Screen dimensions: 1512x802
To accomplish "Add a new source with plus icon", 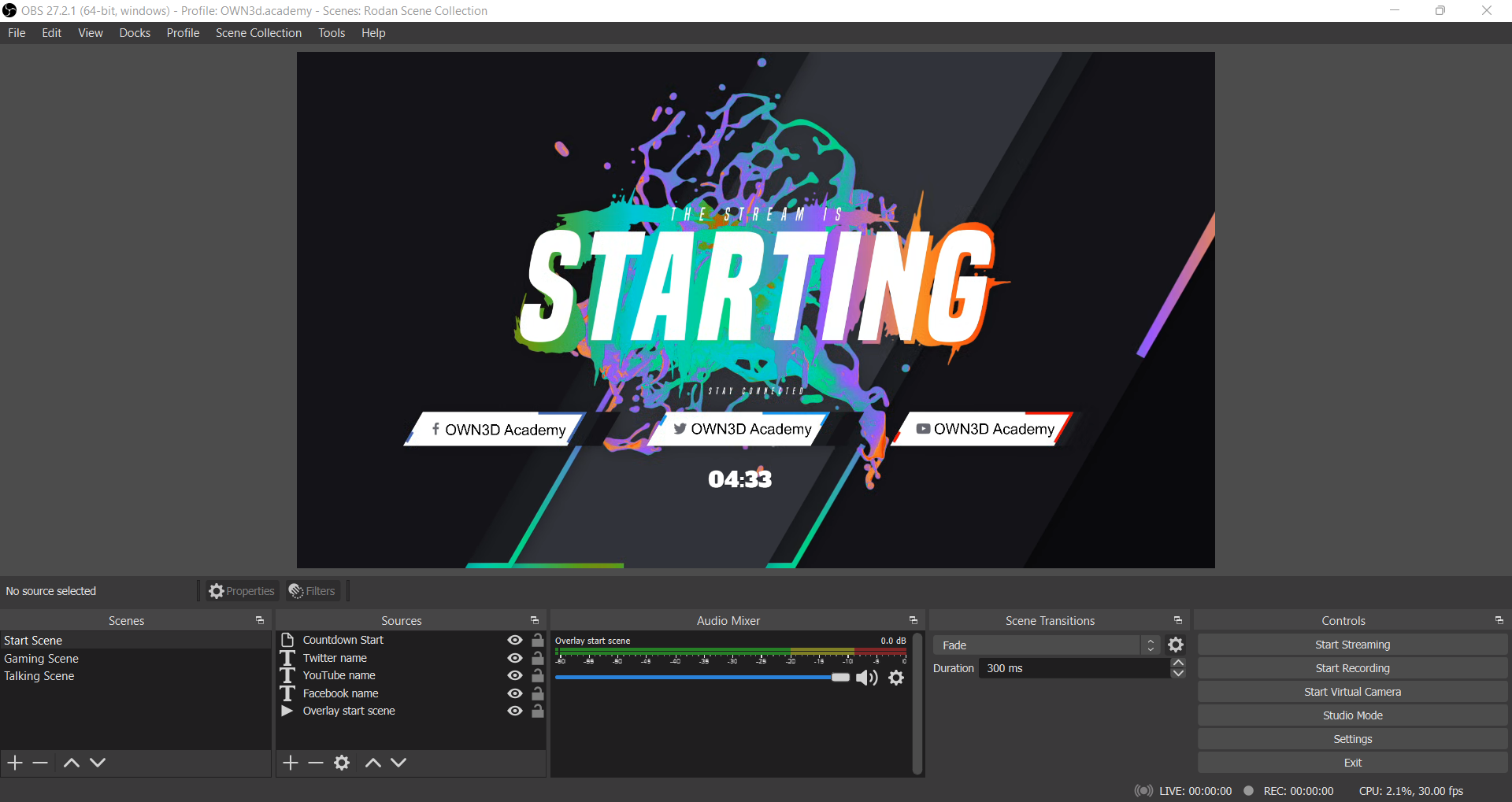I will 291,763.
